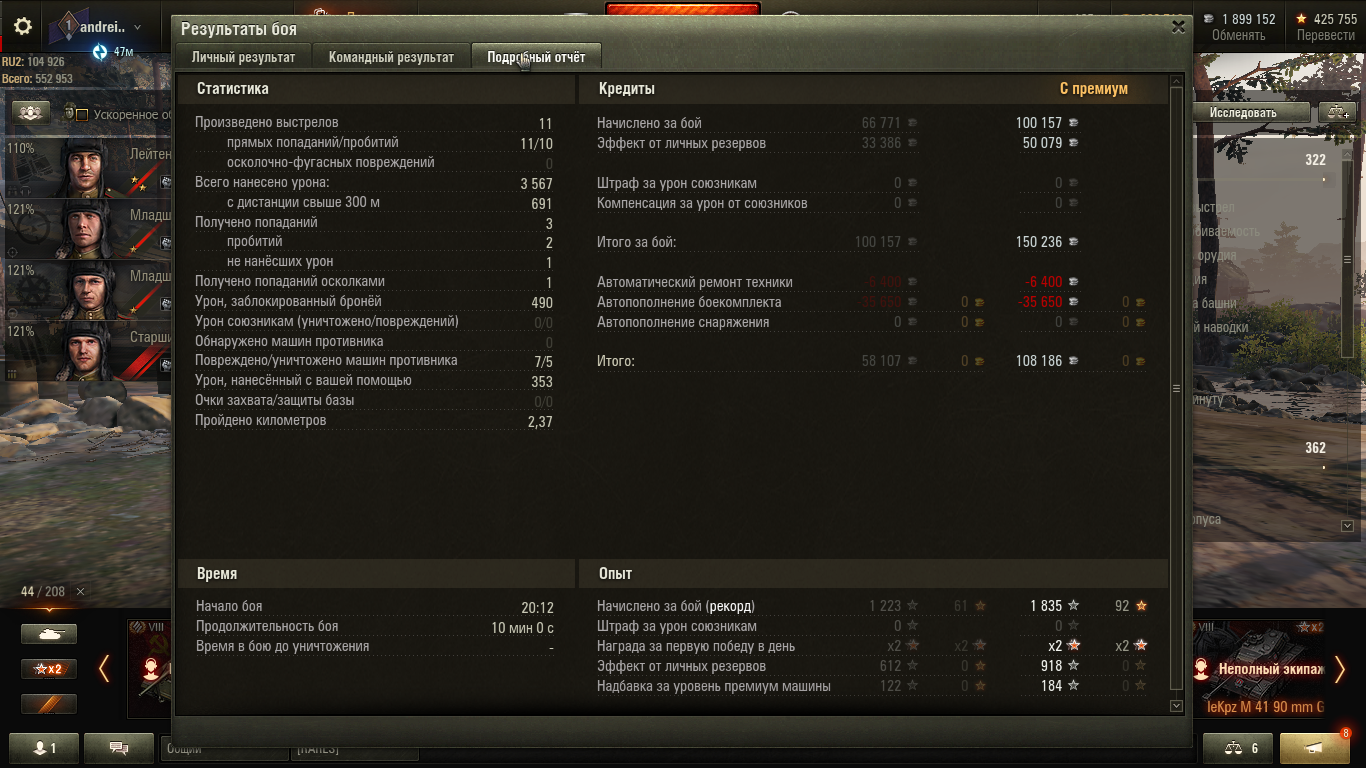
Task: Click the add-to-comparison scales icon
Action: coord(1337,113)
